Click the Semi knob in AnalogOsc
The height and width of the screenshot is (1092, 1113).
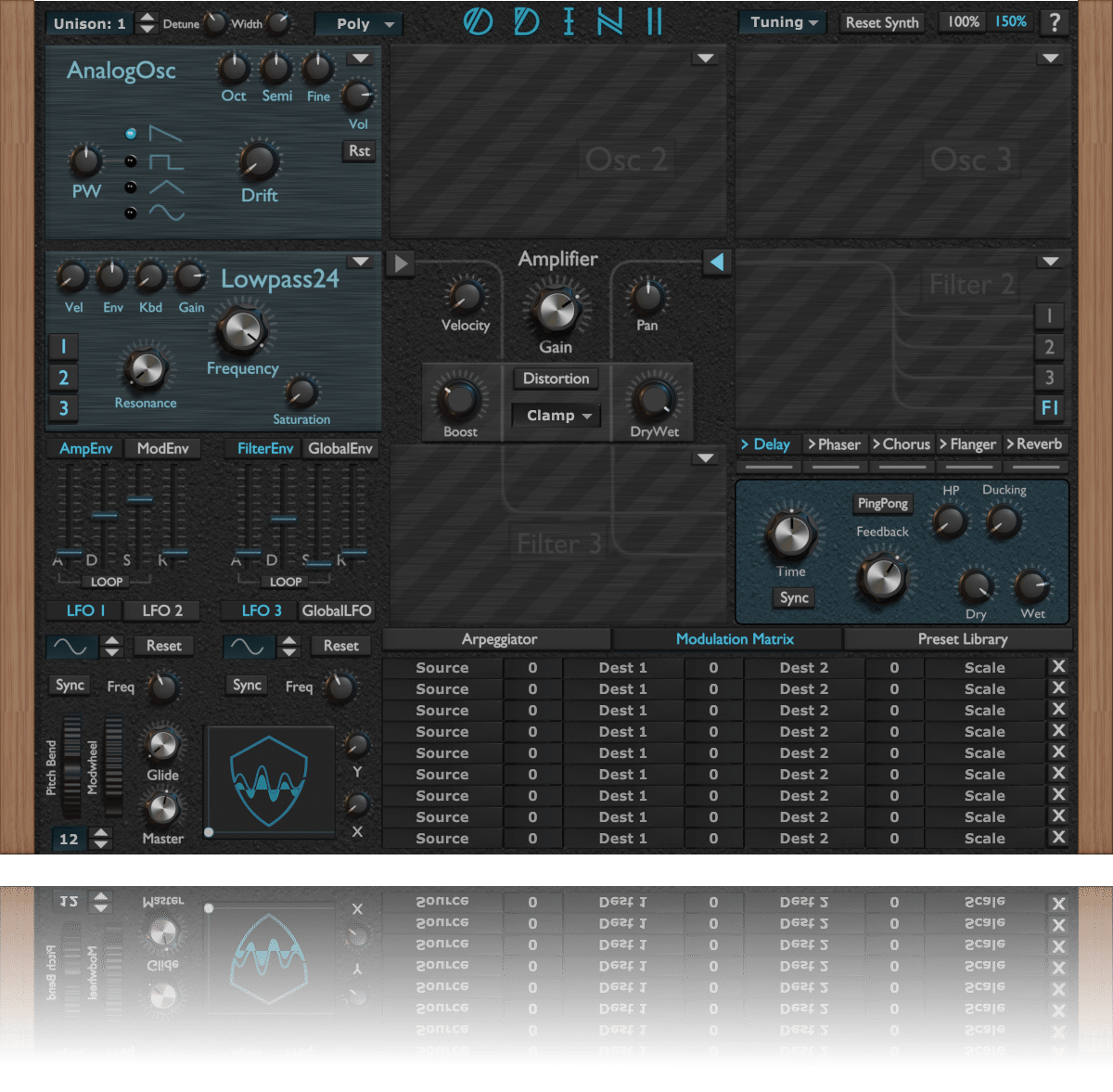[x=275, y=68]
